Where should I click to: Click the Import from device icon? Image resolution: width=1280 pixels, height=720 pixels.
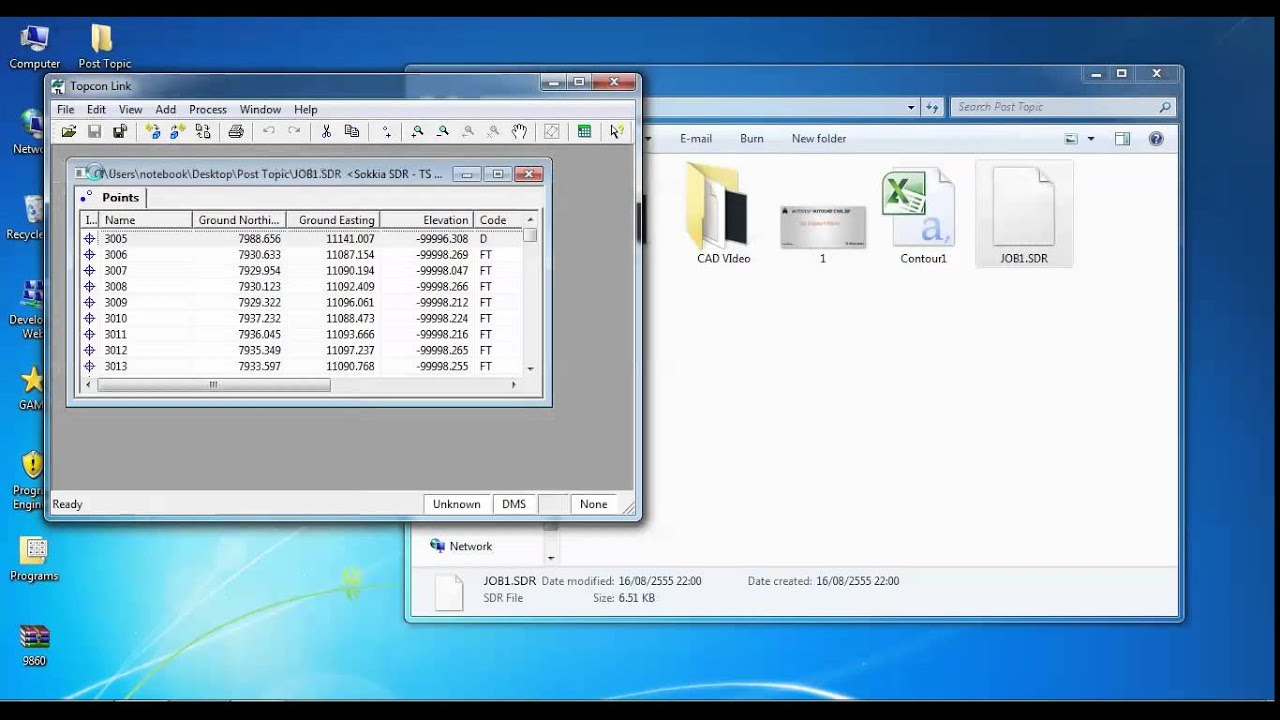pyautogui.click(x=153, y=131)
